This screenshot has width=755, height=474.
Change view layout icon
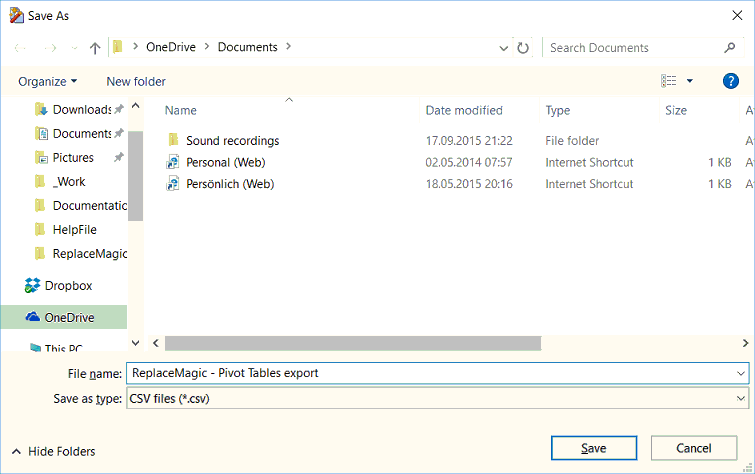coord(668,81)
